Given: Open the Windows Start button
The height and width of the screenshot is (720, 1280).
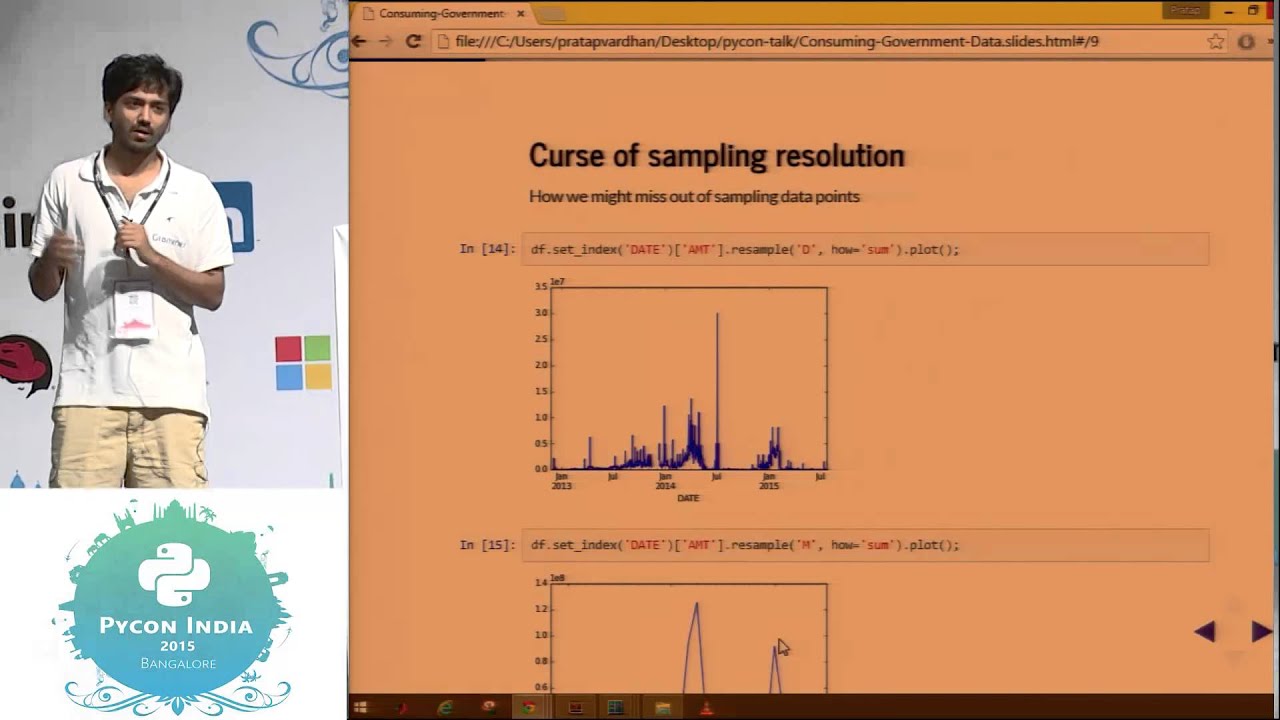Looking at the screenshot, I should 360,708.
